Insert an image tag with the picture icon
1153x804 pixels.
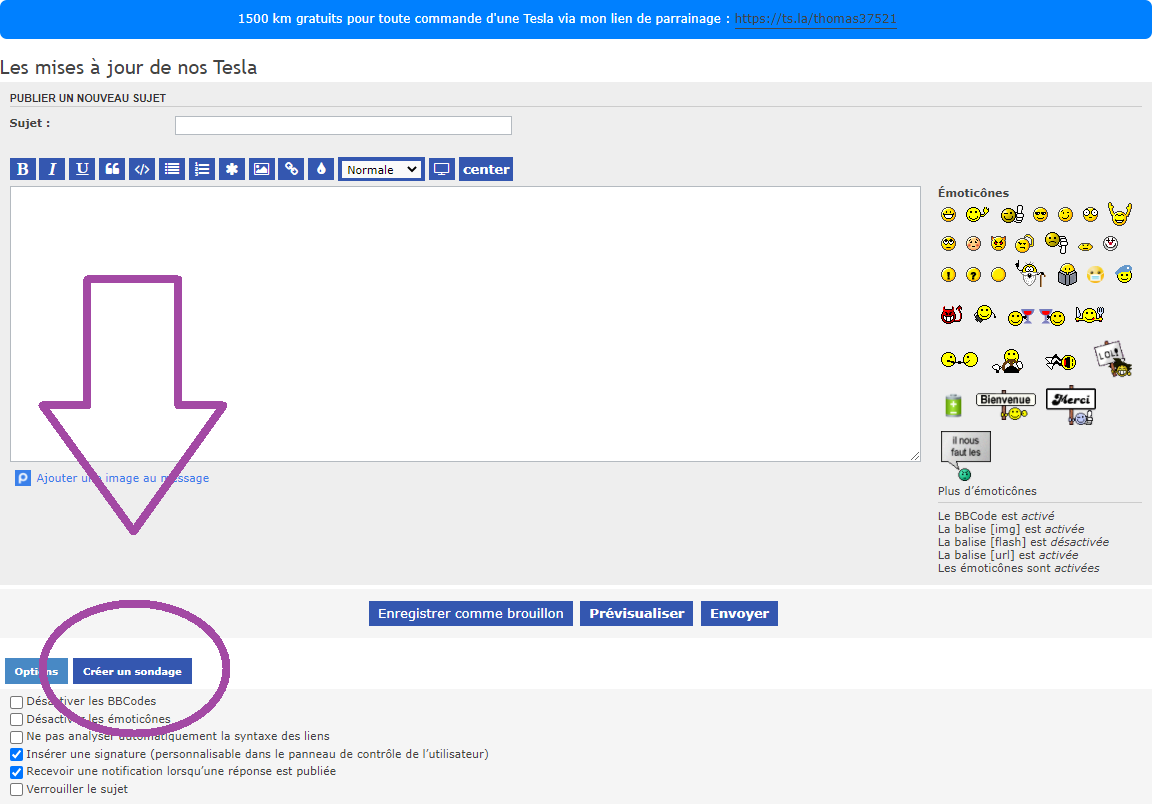(262, 169)
